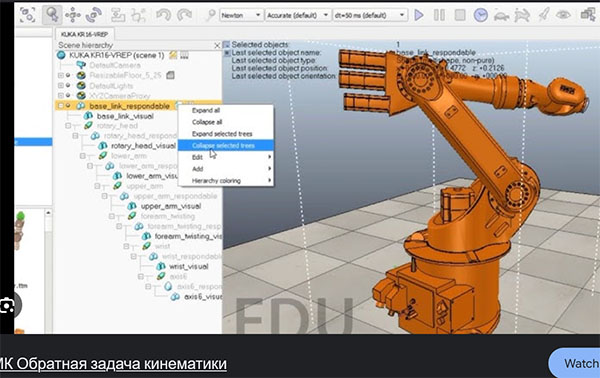Select lower_arm_visual shape entry

click(x=152, y=176)
